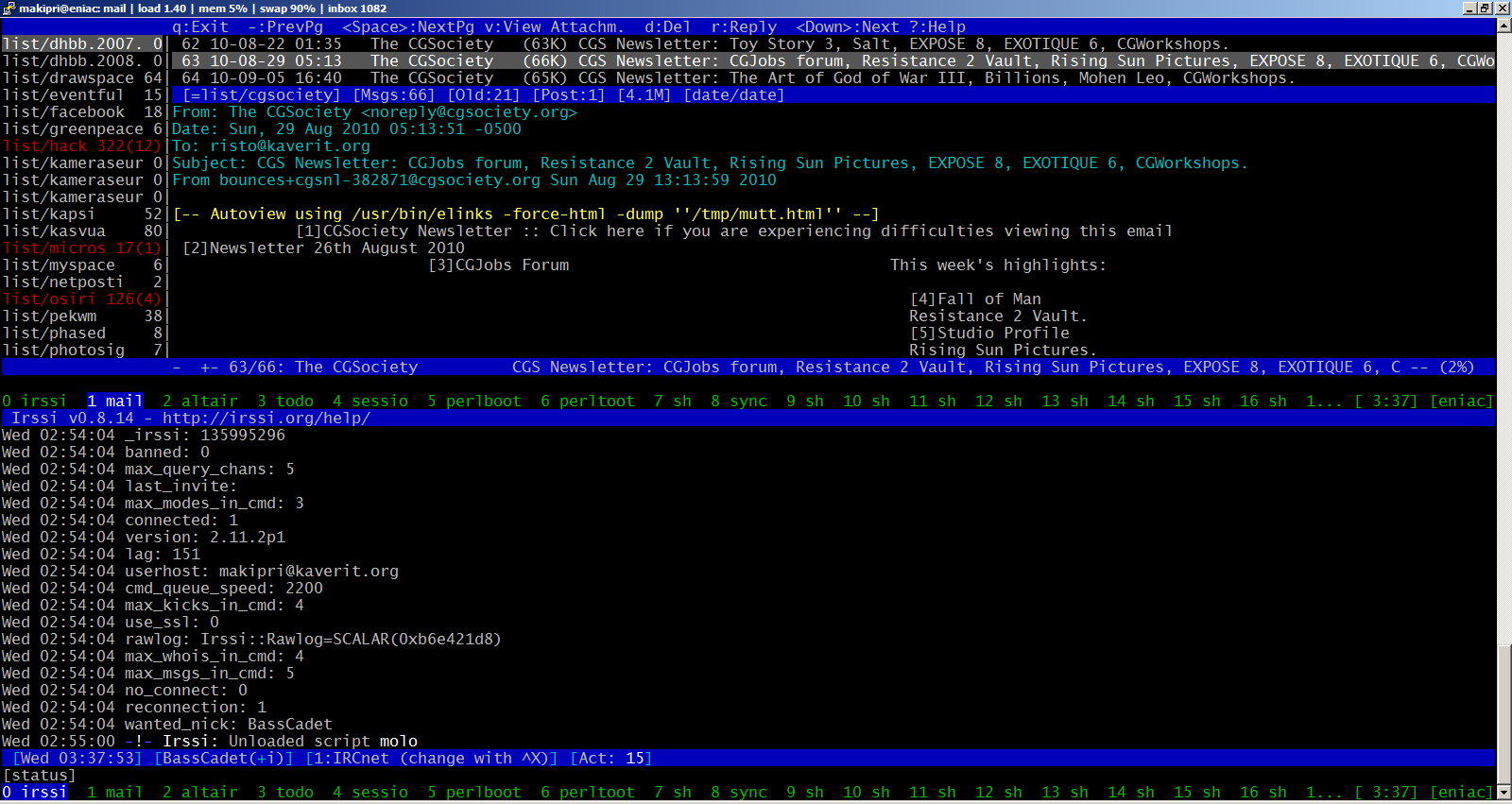Open list/kapsi folder

click(82, 214)
